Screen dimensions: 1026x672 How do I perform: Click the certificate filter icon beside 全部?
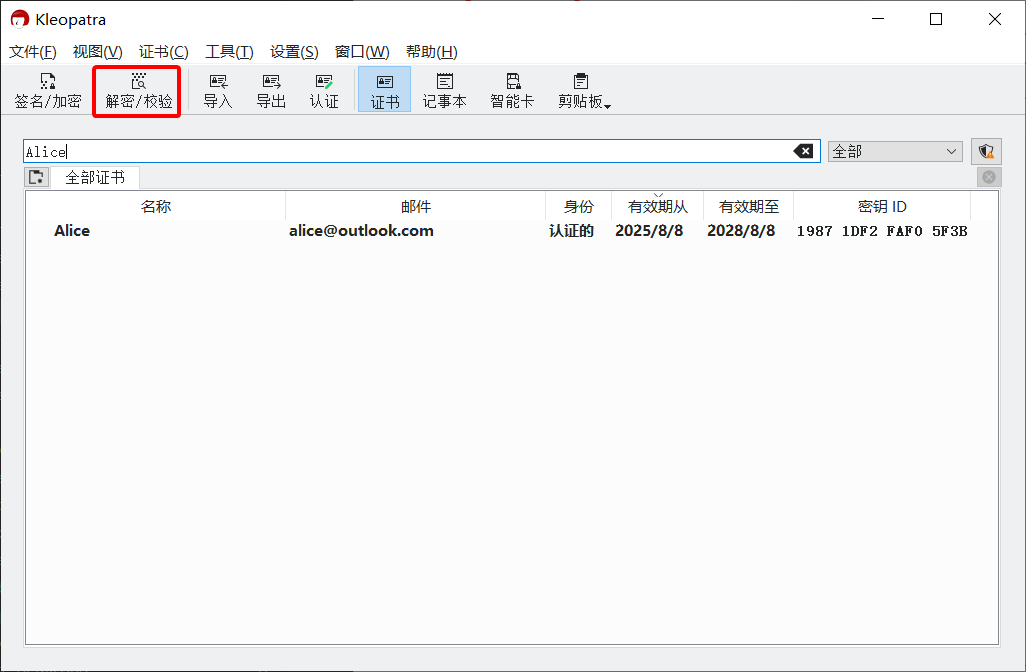[986, 151]
